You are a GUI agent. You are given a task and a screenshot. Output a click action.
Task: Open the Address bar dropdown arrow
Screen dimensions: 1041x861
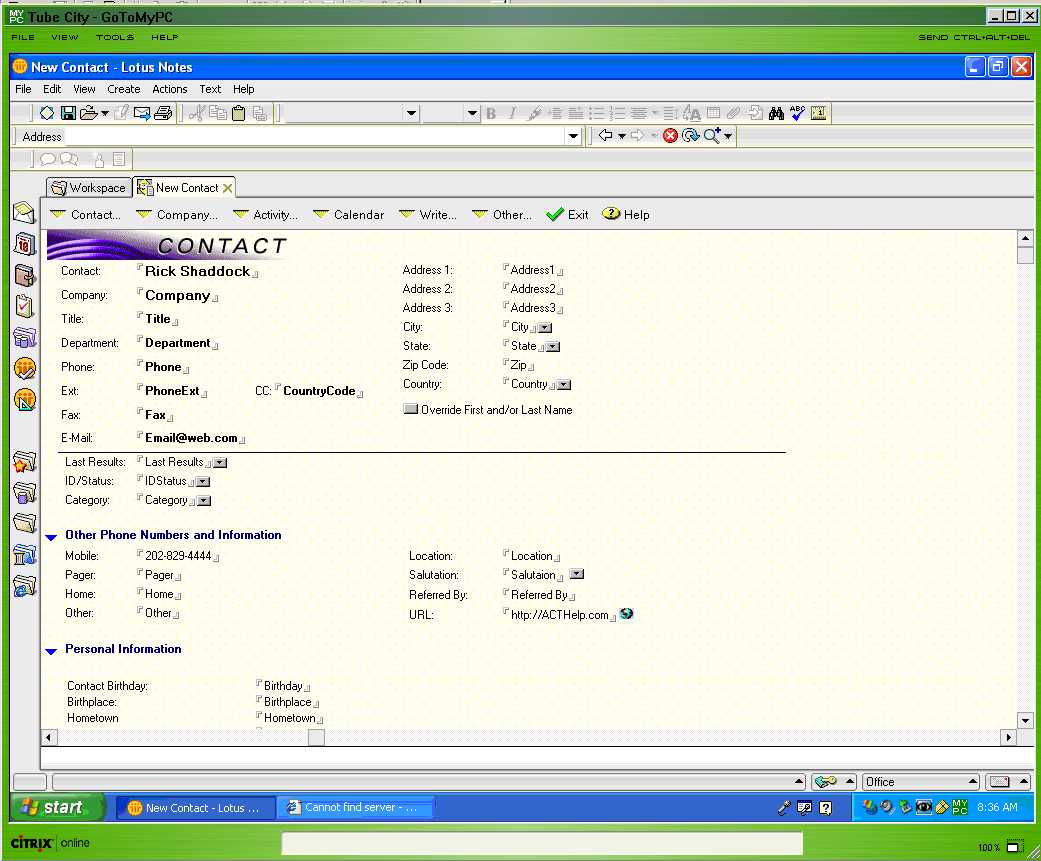tap(574, 136)
